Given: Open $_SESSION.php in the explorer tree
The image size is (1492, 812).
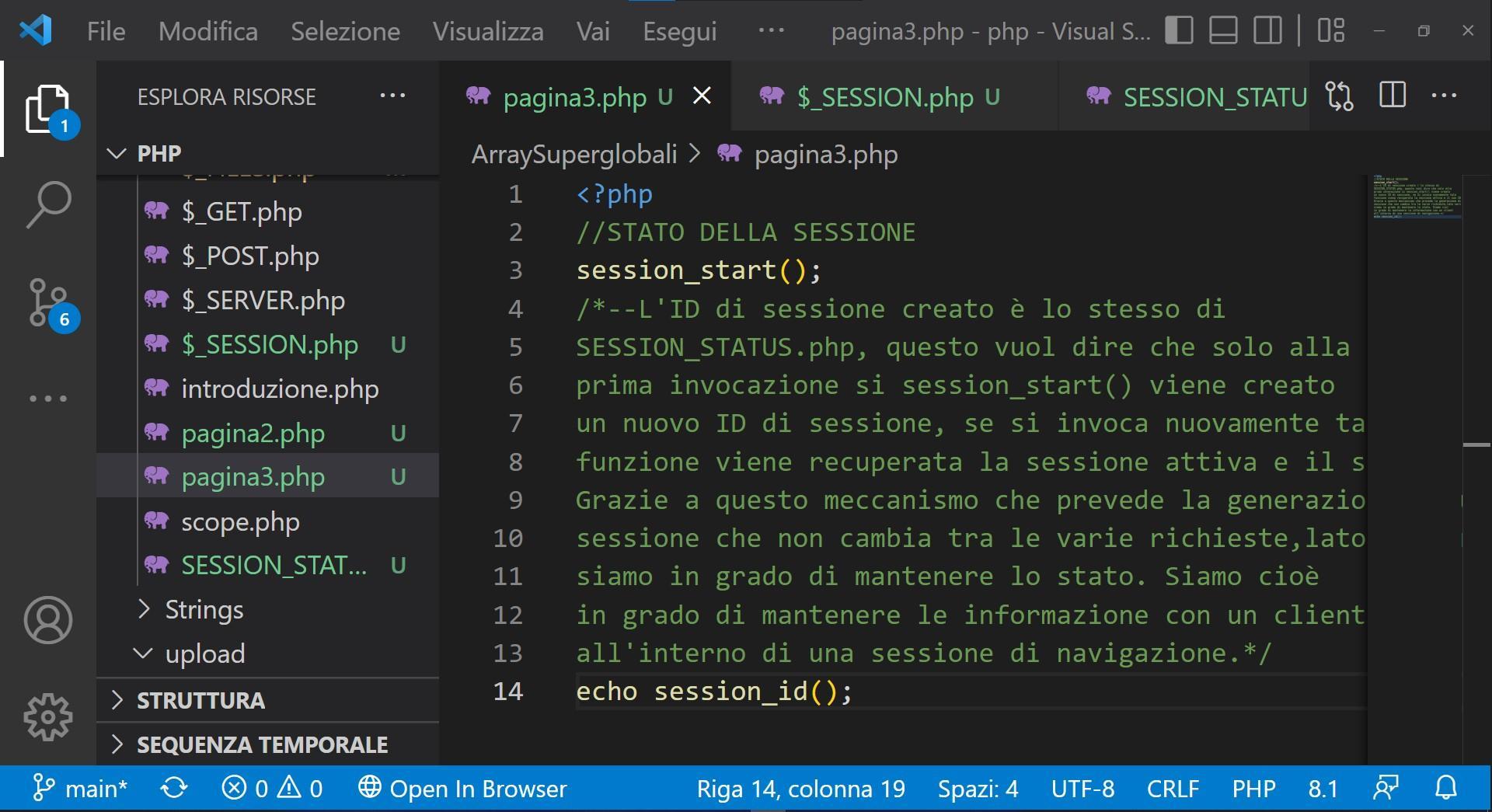Looking at the screenshot, I should (267, 344).
